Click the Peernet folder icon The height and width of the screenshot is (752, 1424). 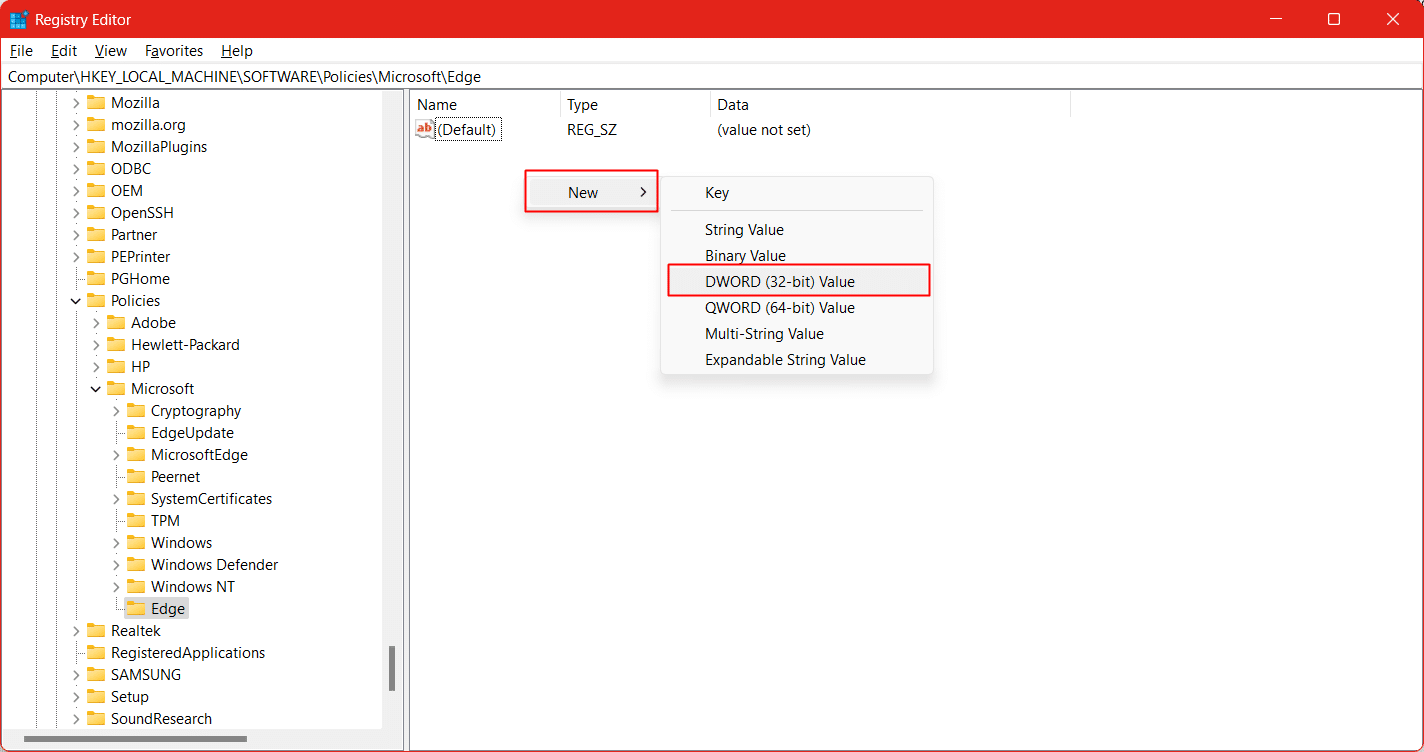click(136, 477)
